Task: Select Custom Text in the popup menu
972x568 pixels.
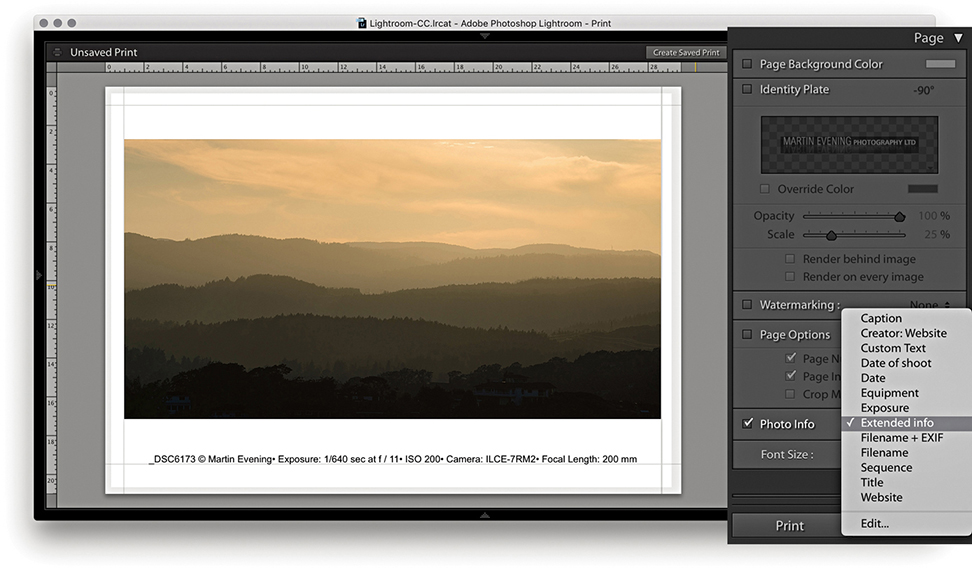Action: click(893, 348)
